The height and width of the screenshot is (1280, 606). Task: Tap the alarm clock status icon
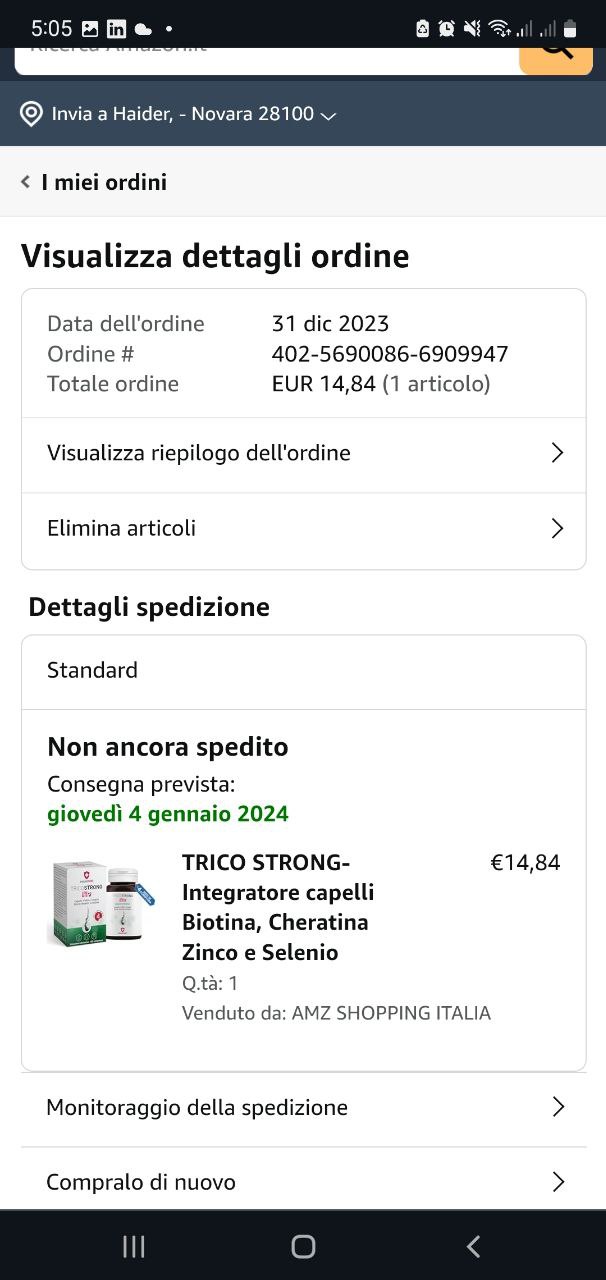click(x=447, y=28)
